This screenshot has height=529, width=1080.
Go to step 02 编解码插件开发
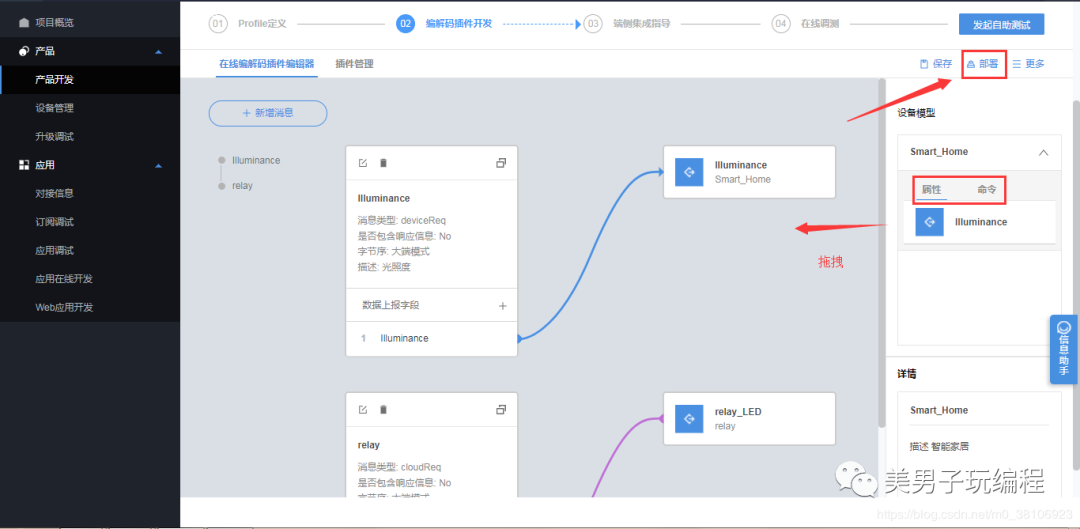click(444, 23)
